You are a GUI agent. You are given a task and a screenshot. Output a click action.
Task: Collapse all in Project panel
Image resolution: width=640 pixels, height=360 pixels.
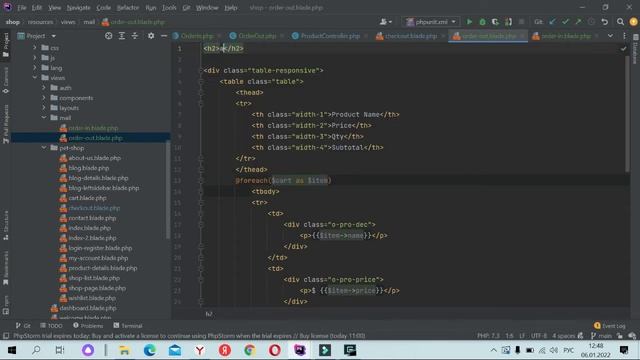135,36
